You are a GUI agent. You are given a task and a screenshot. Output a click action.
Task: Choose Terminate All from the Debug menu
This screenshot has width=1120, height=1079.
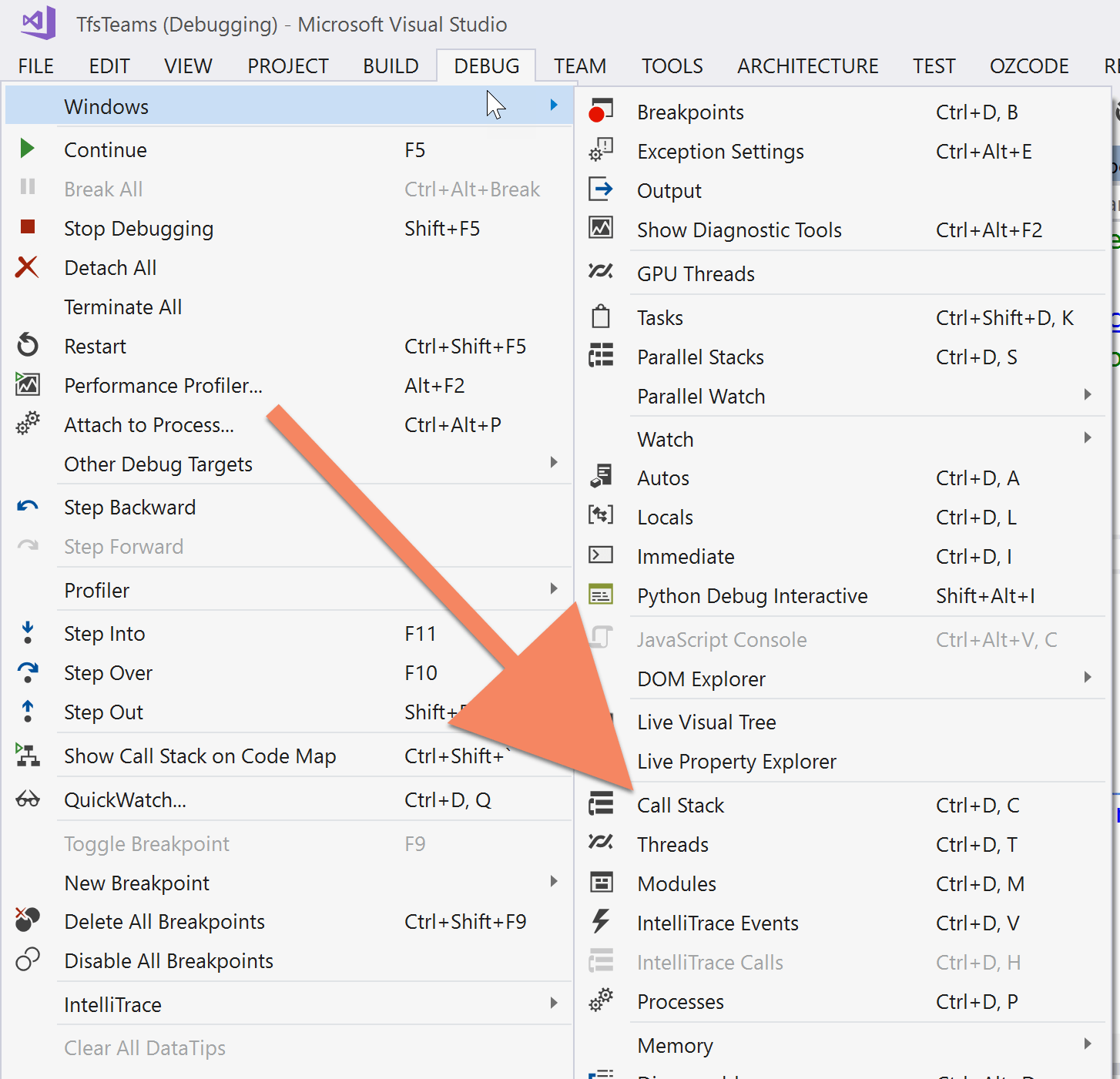(x=123, y=307)
